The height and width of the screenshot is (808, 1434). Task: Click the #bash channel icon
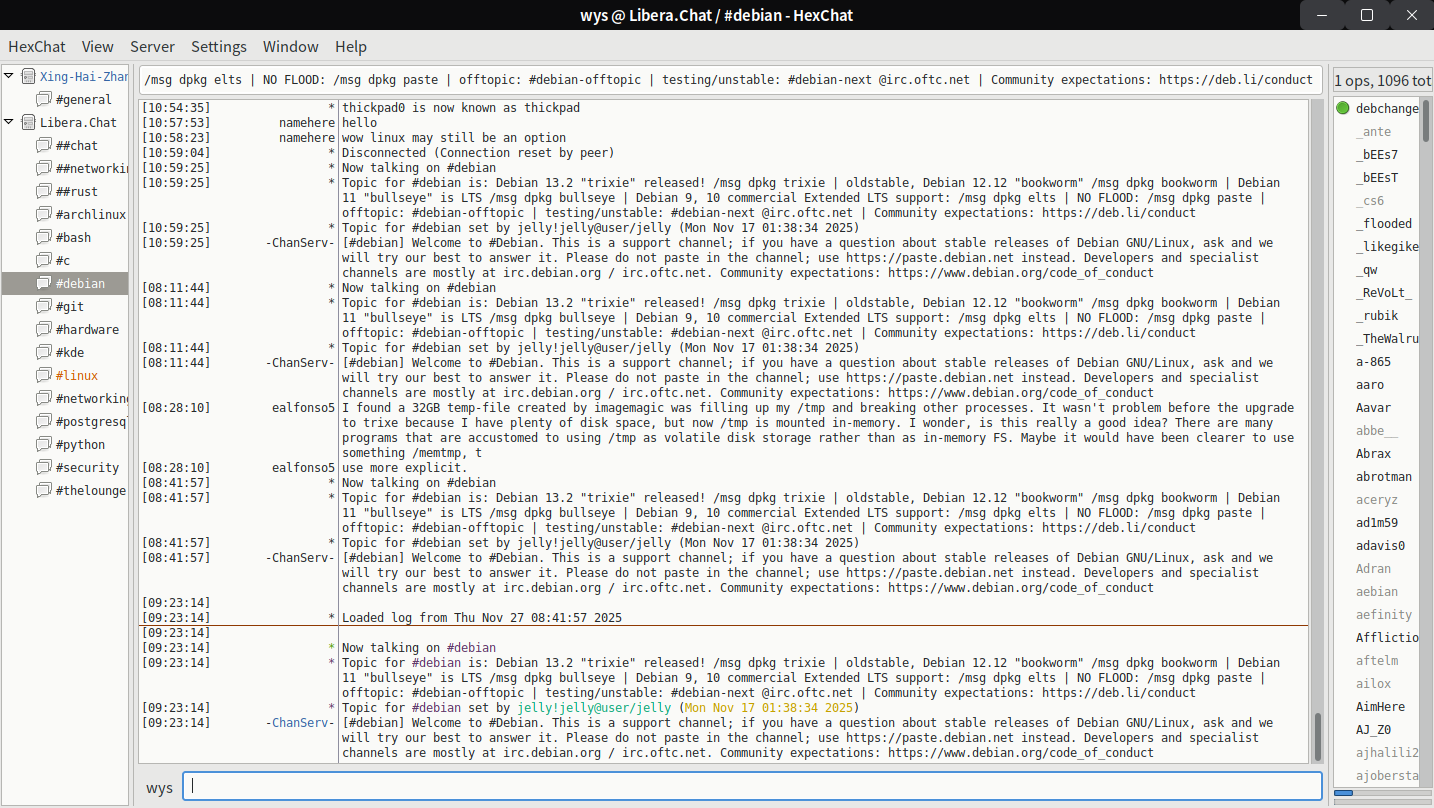pyautogui.click(x=43, y=237)
